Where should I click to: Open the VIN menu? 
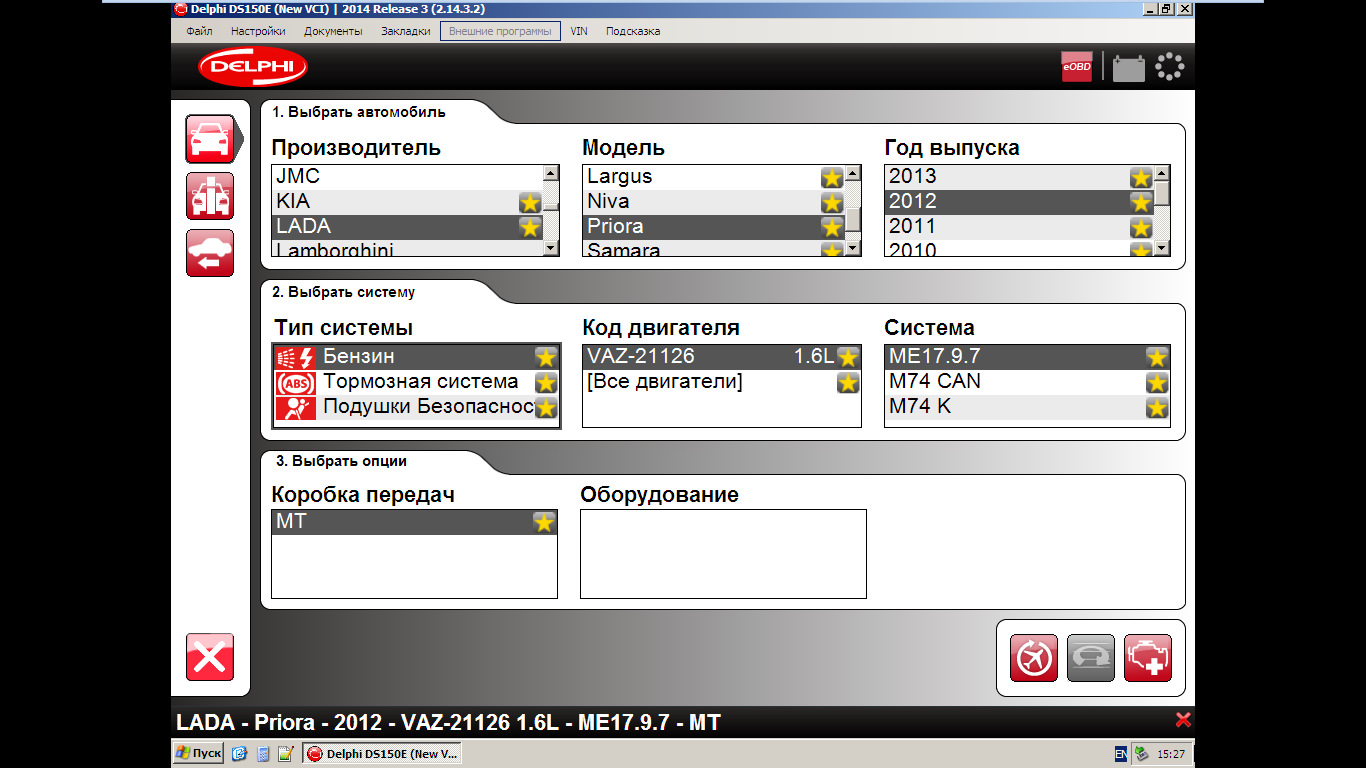(579, 31)
